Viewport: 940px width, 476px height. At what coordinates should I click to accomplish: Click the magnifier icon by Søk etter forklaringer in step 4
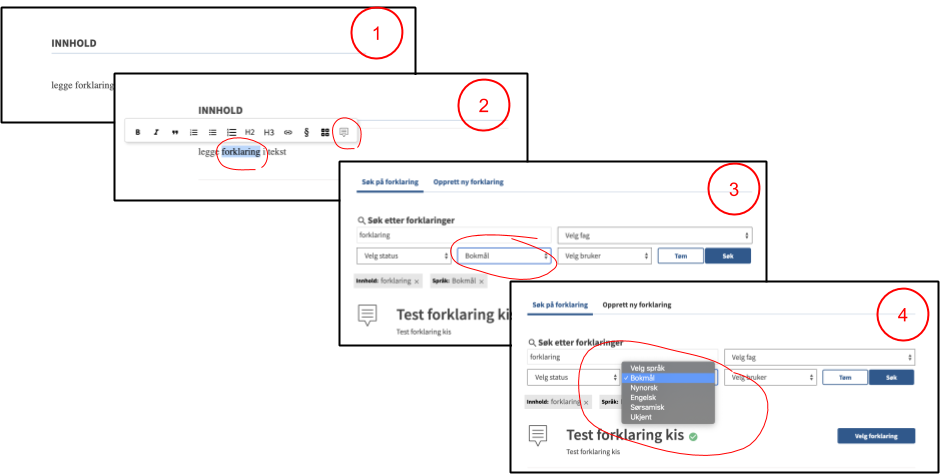(x=531, y=343)
